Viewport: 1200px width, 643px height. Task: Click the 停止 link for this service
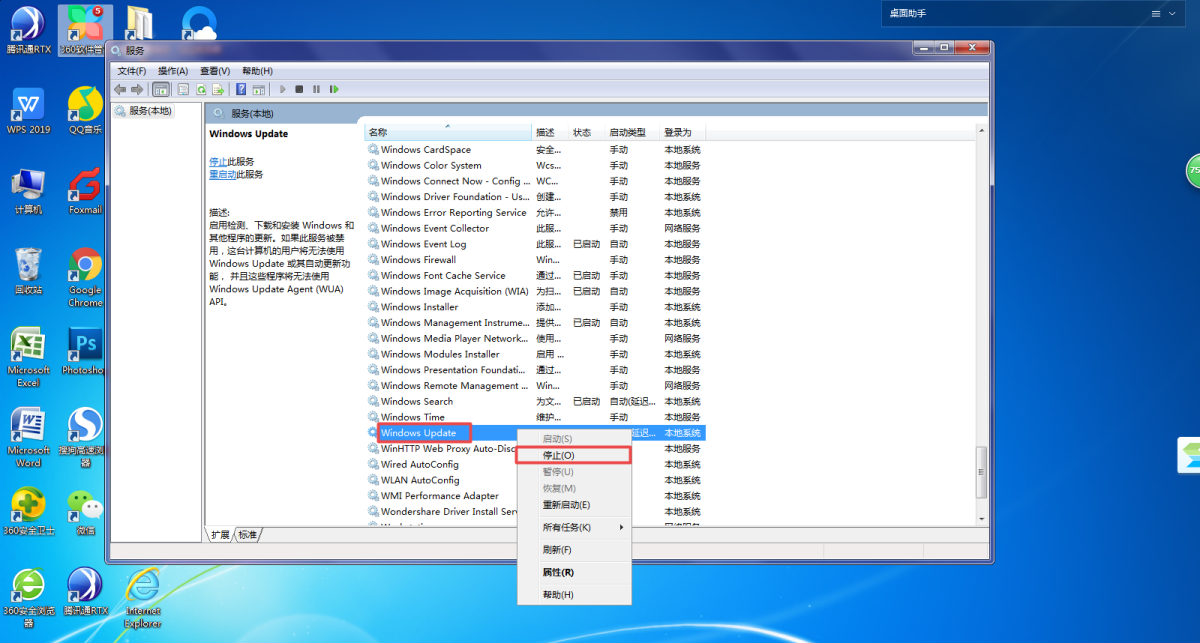pyautogui.click(x=218, y=161)
